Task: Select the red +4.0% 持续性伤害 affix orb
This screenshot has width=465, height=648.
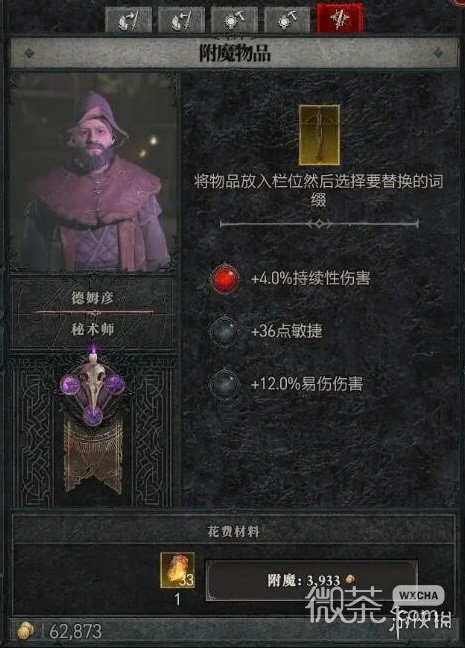Action: point(224,278)
